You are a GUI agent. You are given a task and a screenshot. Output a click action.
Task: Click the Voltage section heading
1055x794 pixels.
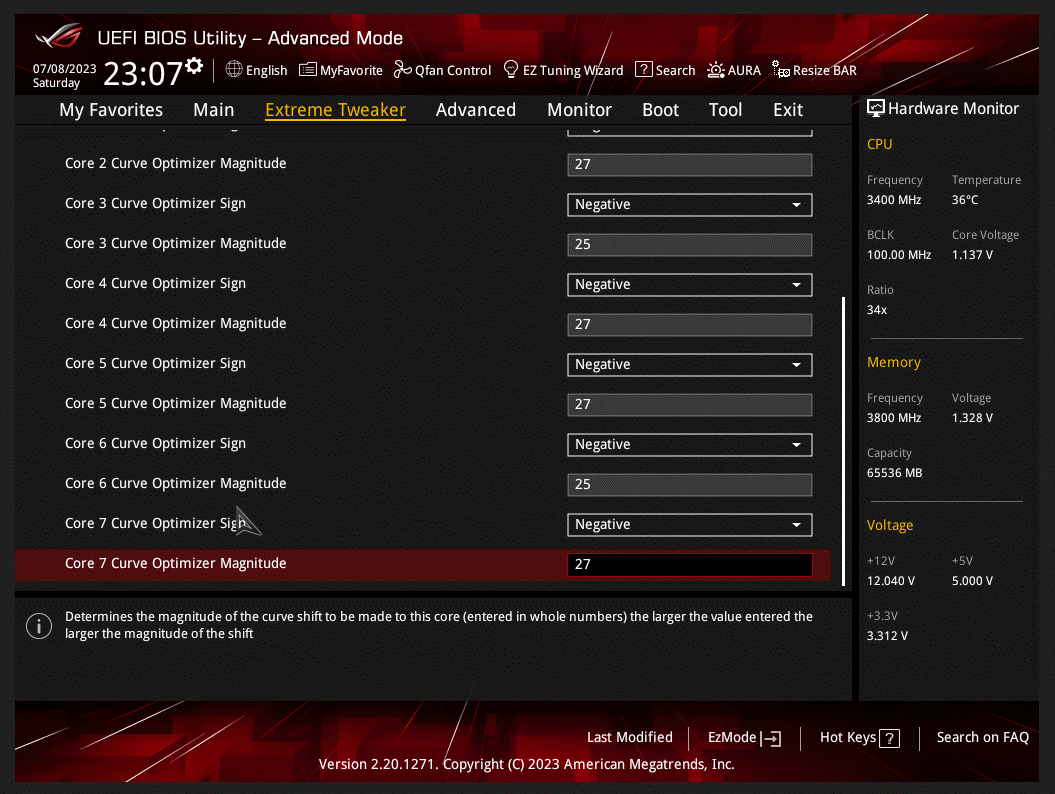pyautogui.click(x=889, y=526)
